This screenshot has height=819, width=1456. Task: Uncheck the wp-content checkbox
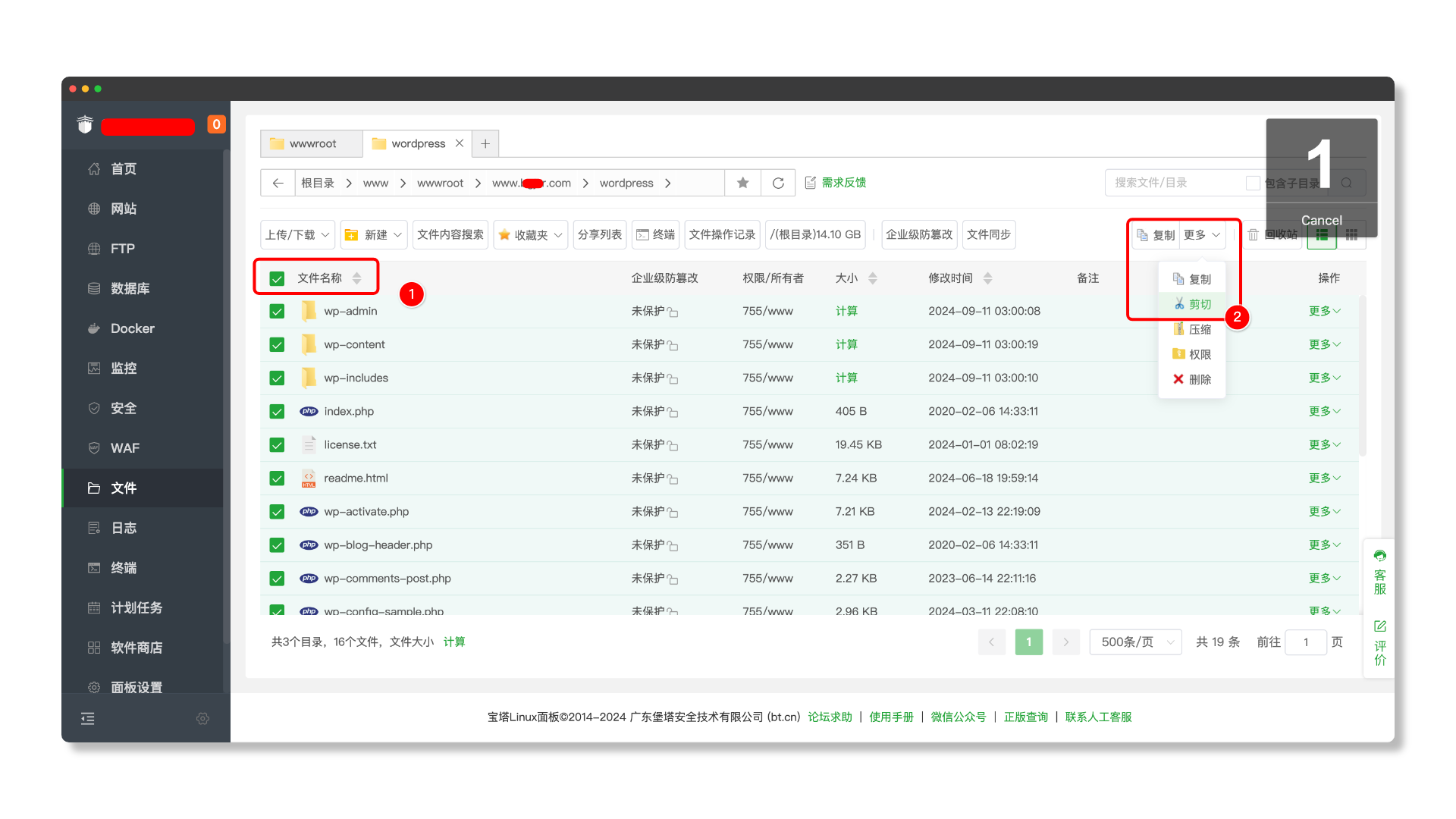pos(277,345)
